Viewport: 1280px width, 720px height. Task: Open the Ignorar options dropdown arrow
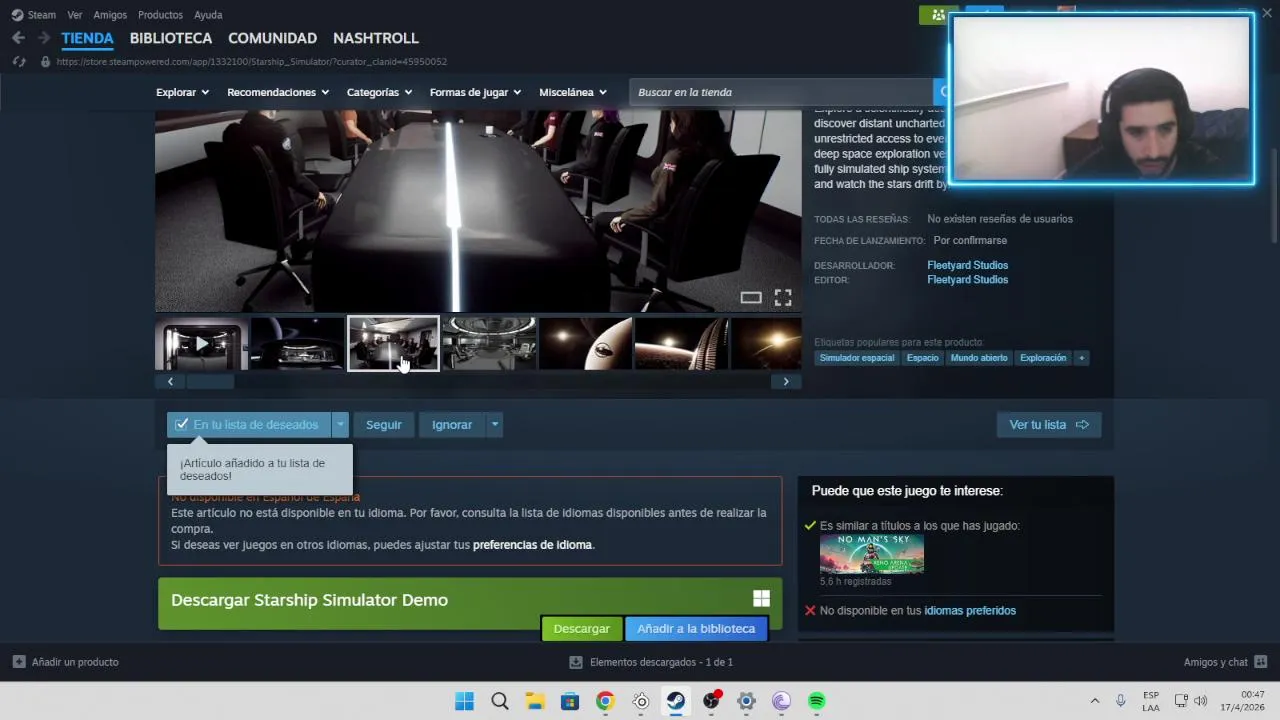click(494, 425)
